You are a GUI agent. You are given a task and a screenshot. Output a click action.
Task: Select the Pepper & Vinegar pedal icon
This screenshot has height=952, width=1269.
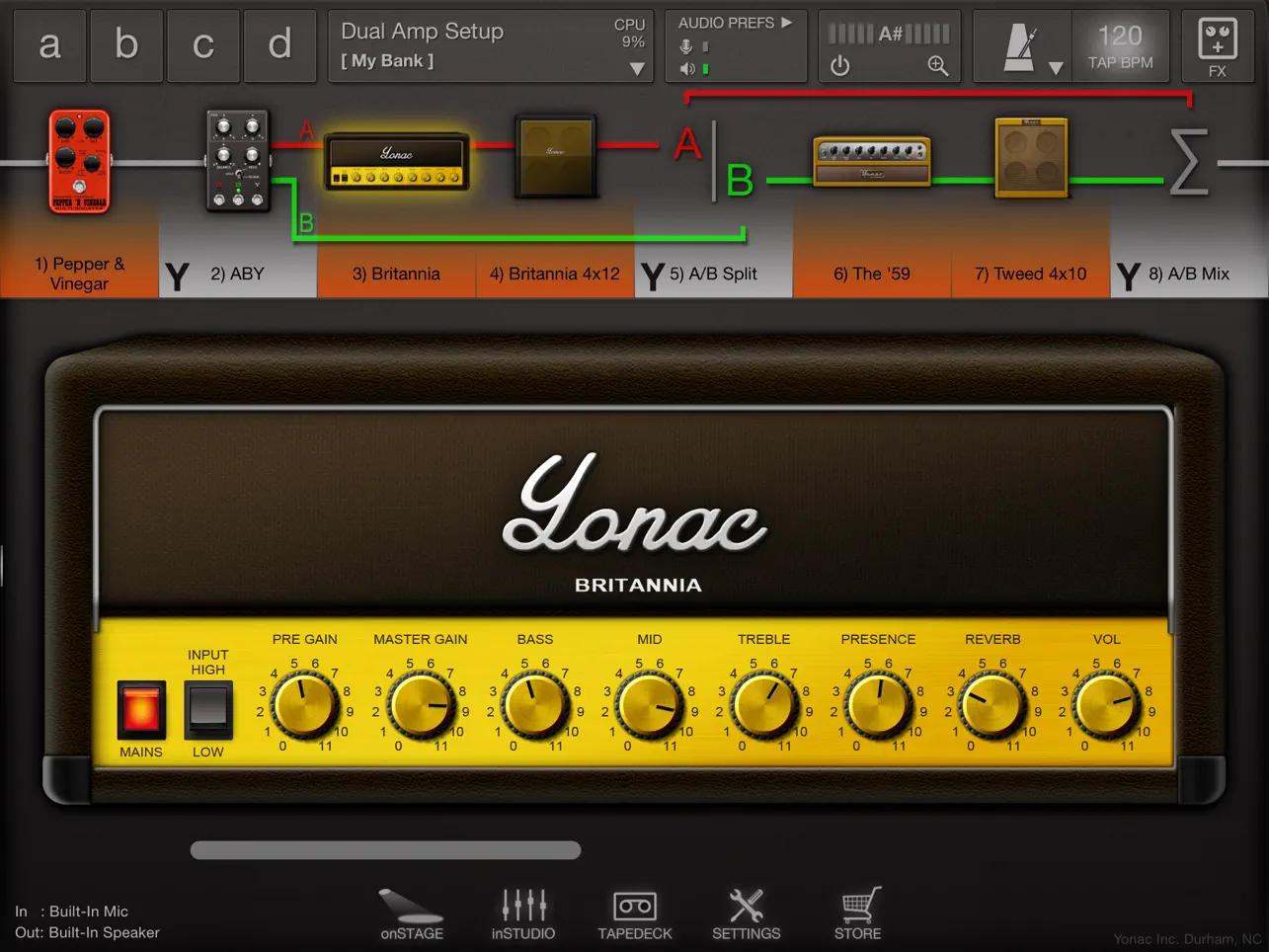(79, 161)
